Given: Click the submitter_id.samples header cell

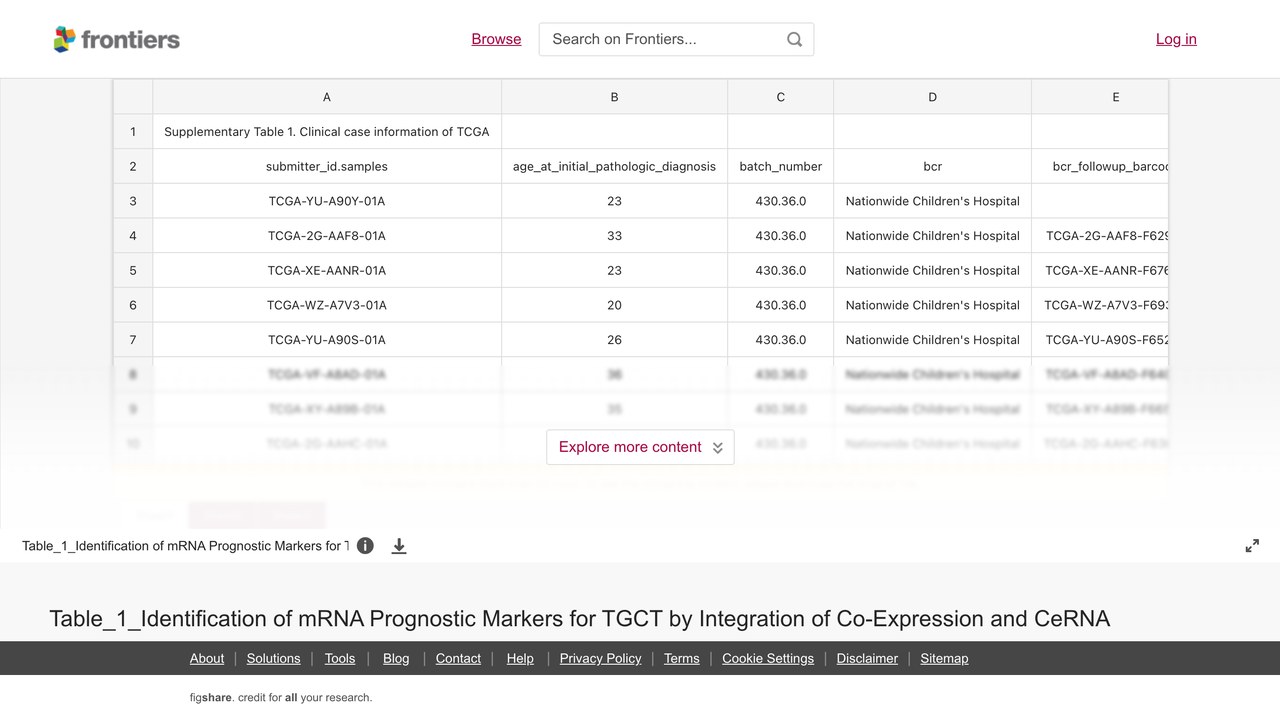Looking at the screenshot, I should coord(327,166).
